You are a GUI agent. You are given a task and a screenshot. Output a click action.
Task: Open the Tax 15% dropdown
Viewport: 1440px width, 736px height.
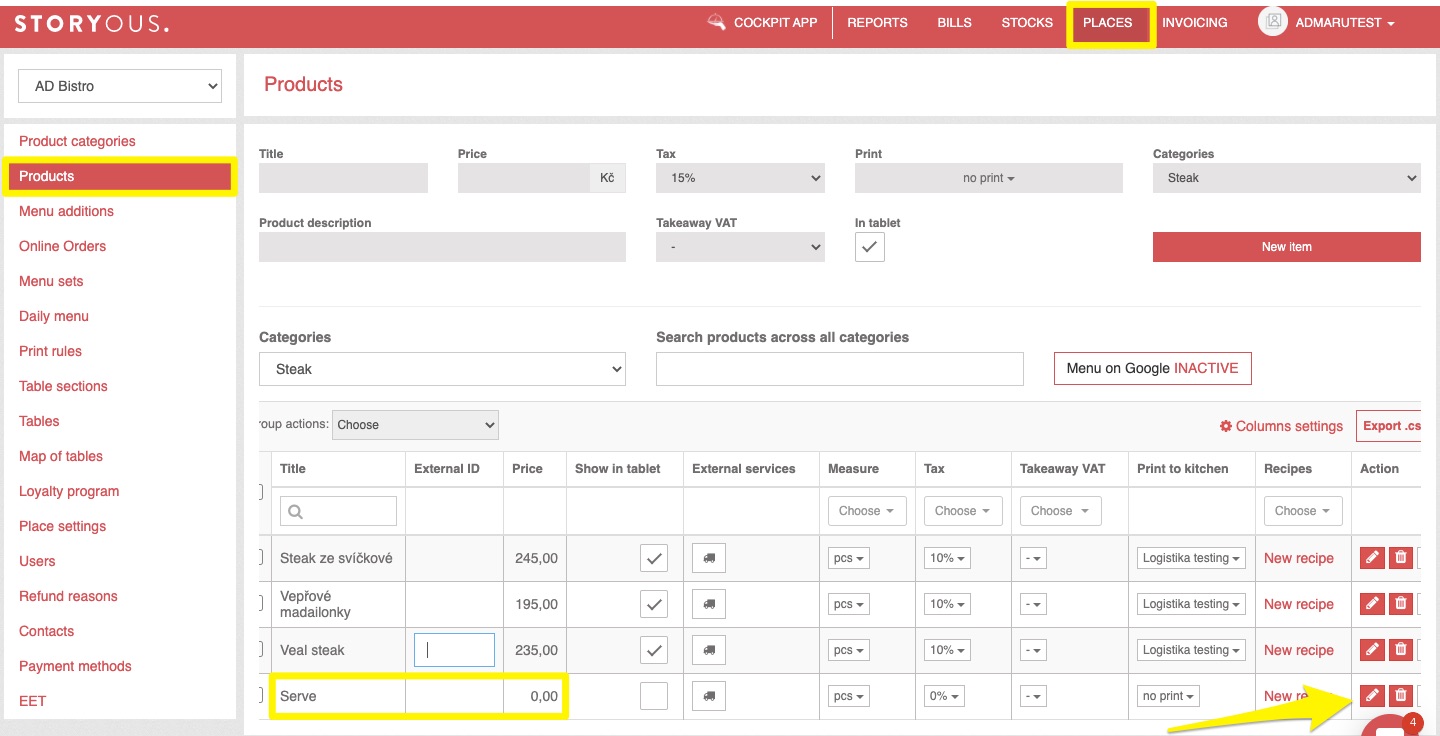pos(740,178)
